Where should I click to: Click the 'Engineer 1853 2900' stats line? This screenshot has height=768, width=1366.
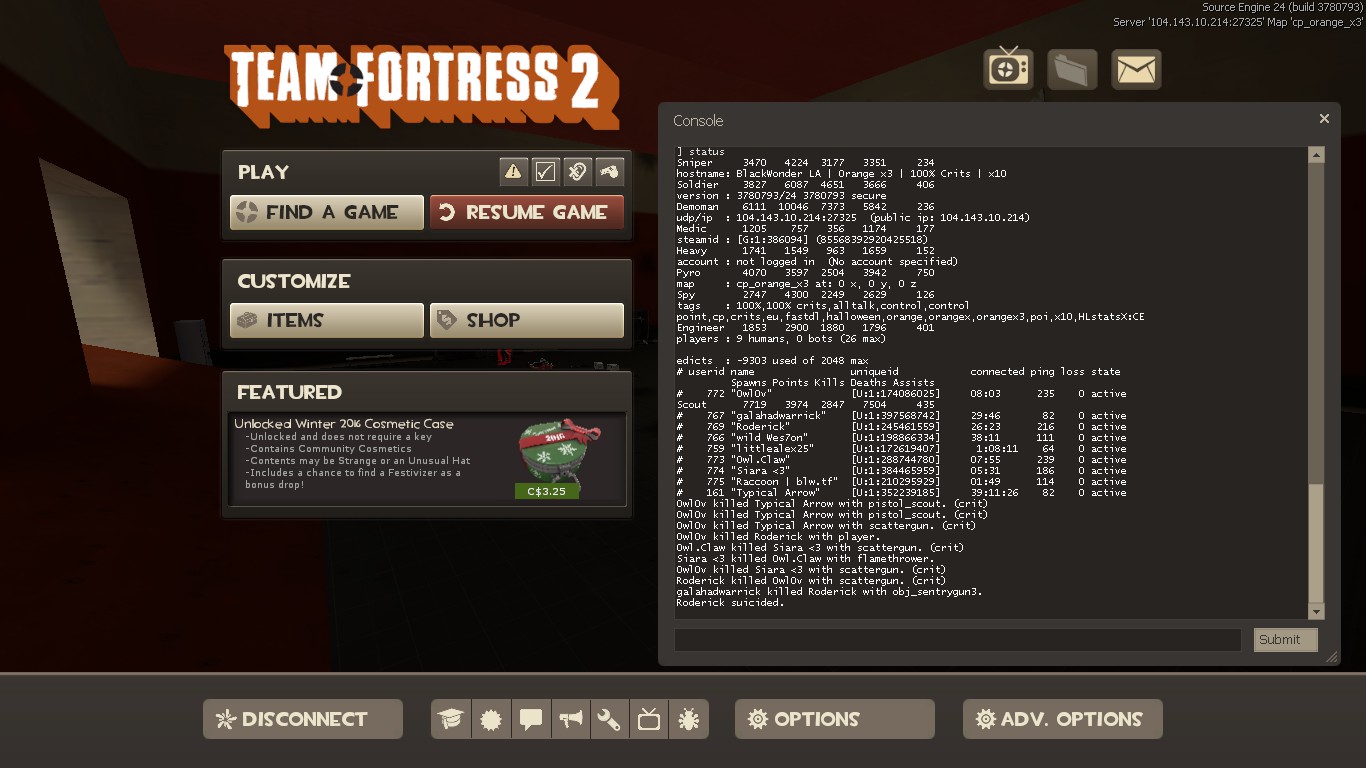coord(805,327)
